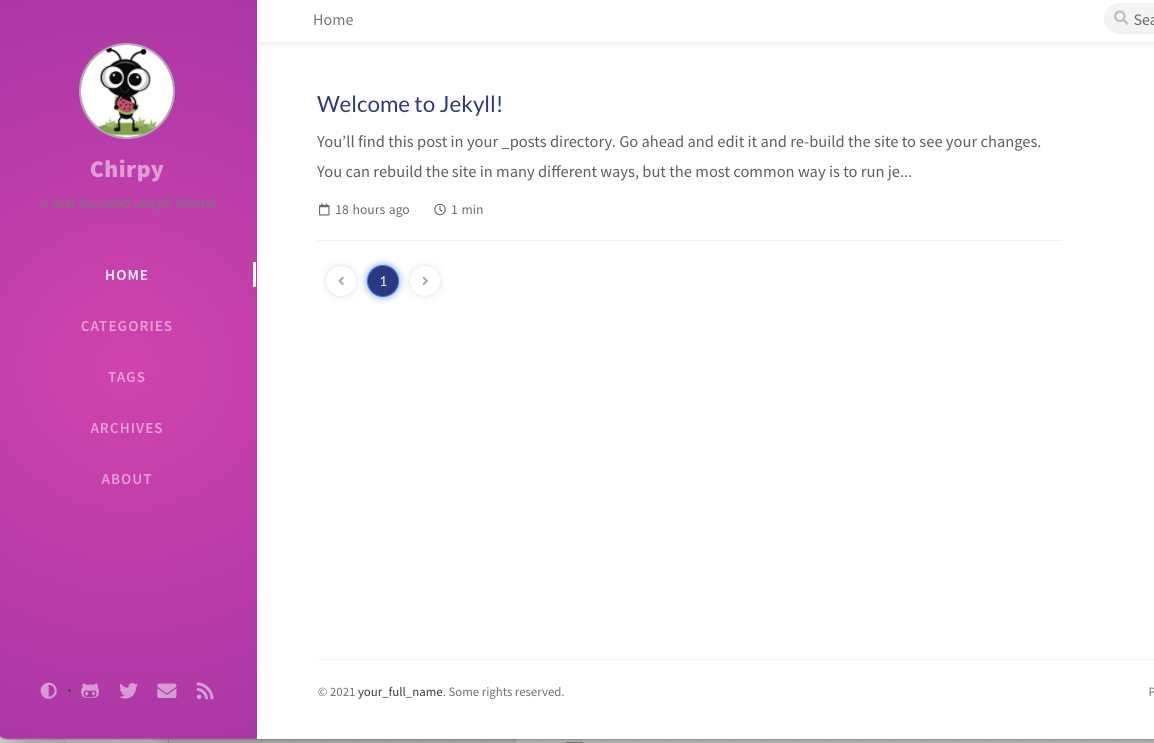The image size is (1154, 743).
Task: Click the Twitter bird icon
Action: pyautogui.click(x=128, y=691)
